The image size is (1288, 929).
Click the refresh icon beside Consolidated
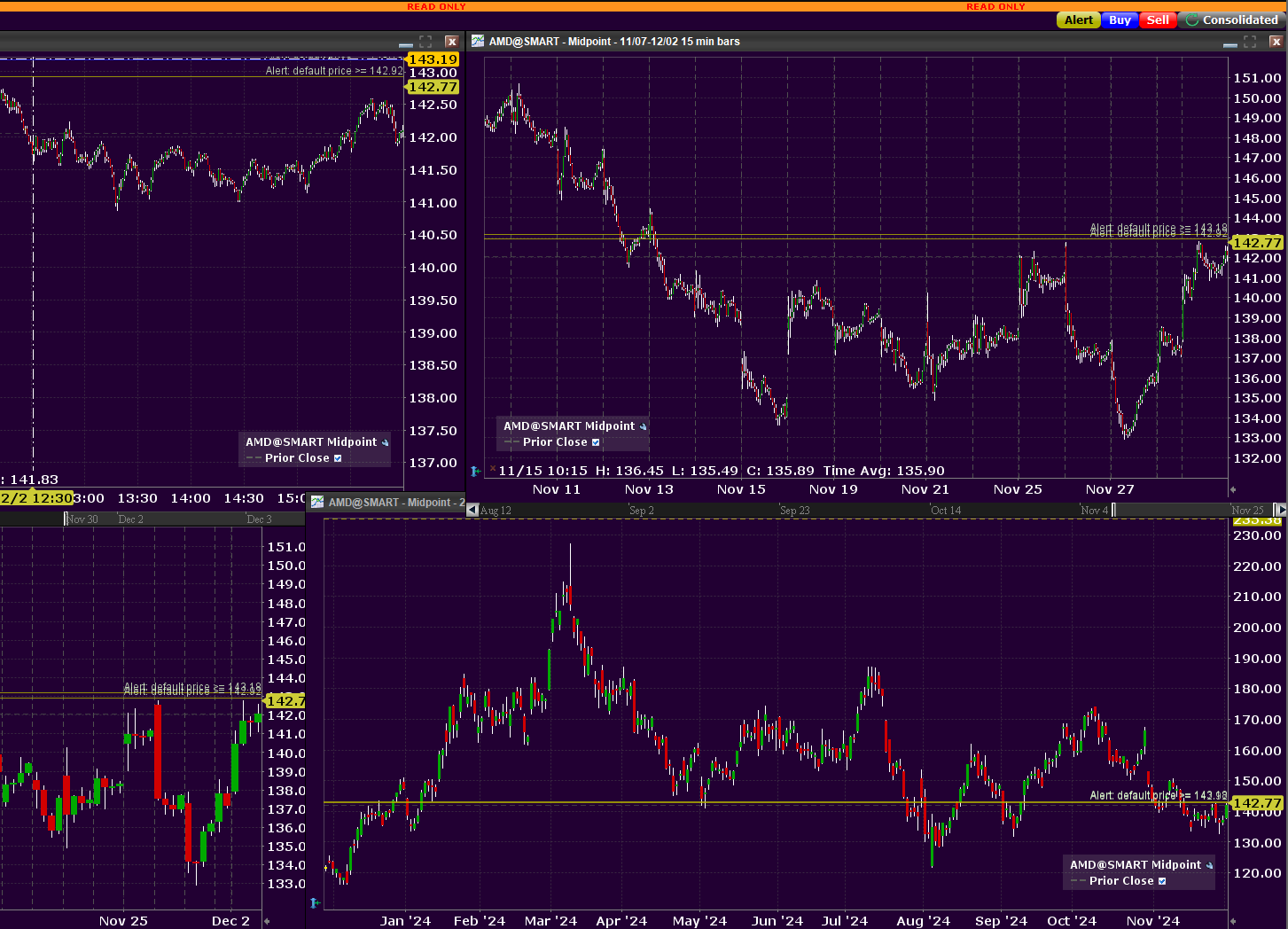1192,20
